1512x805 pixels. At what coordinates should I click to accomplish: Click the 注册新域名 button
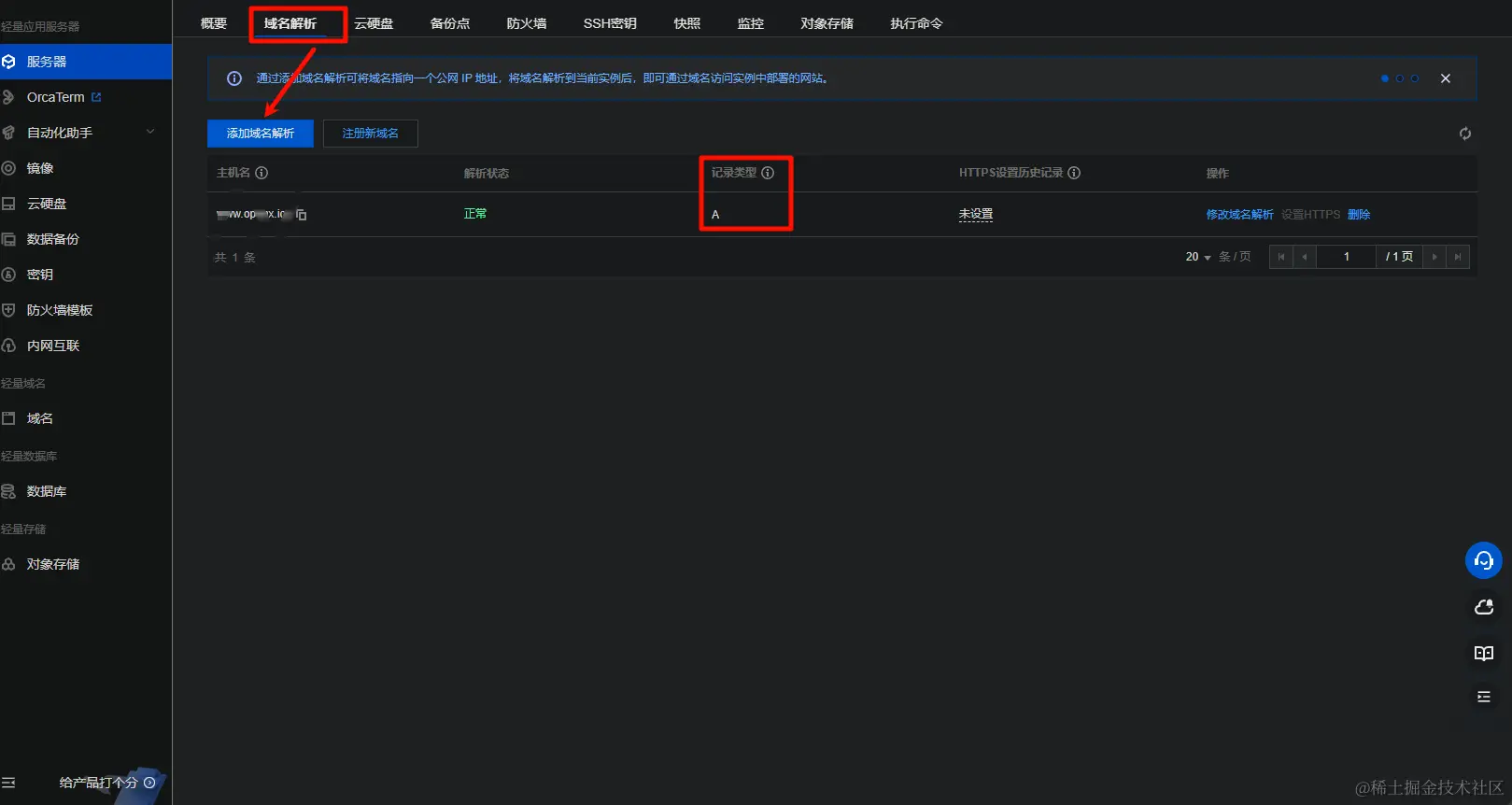(x=371, y=134)
